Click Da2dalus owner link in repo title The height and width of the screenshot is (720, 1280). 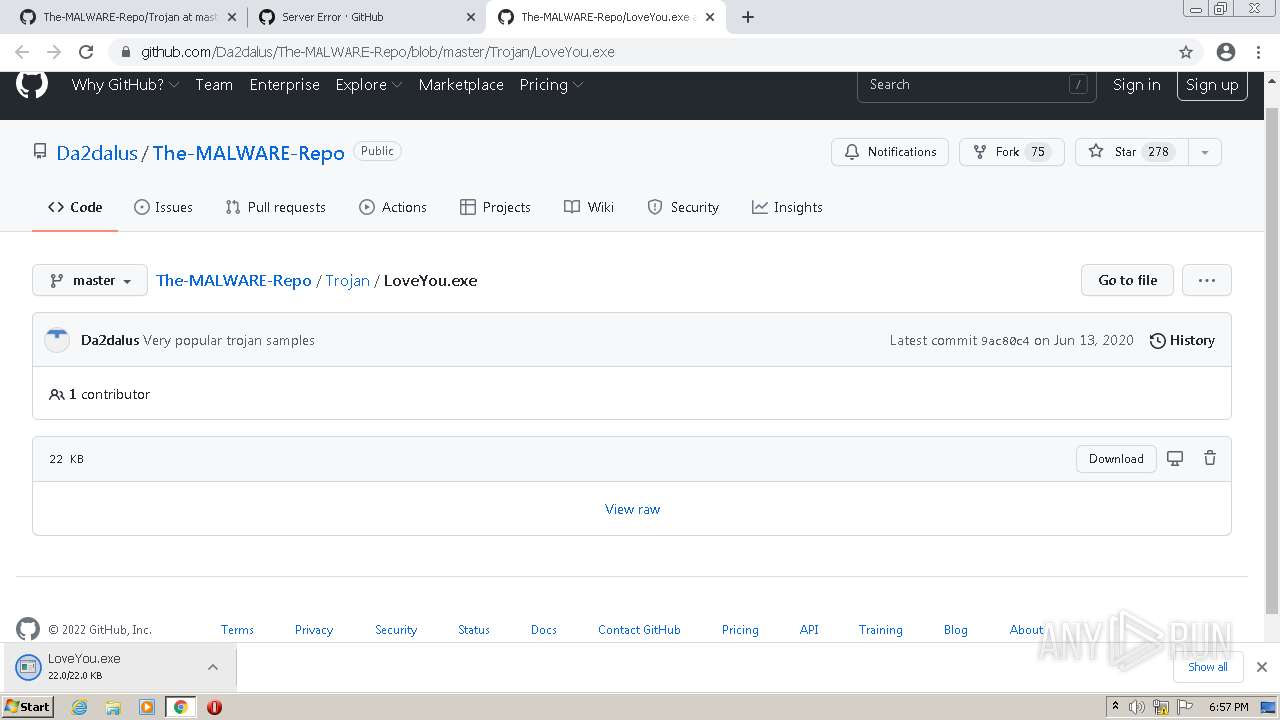pos(97,153)
